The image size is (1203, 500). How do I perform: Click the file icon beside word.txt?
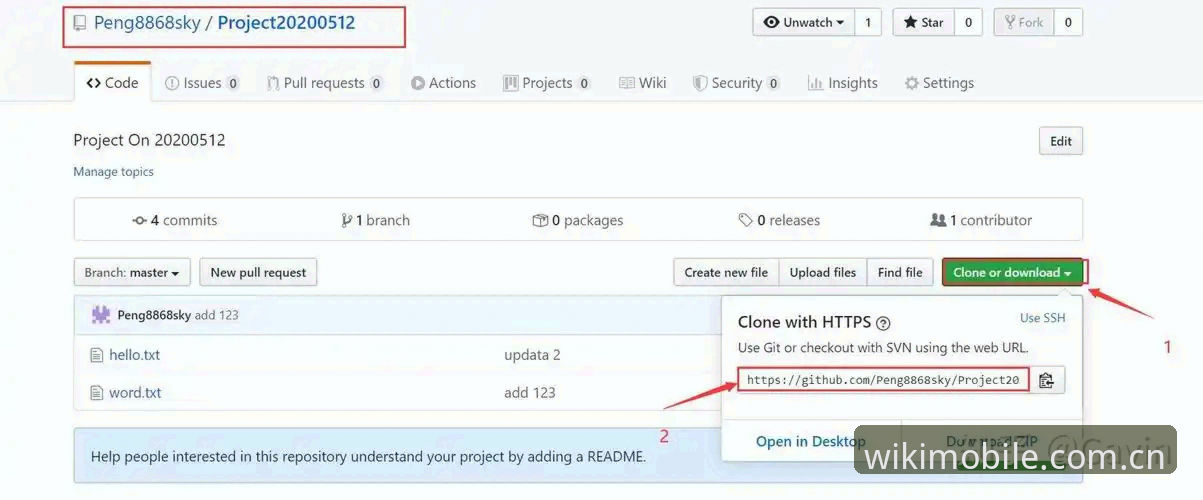click(x=97, y=393)
